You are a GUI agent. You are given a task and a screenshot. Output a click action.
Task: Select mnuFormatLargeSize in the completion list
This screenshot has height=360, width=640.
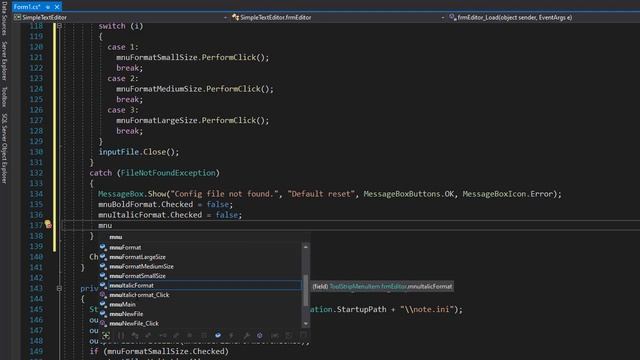click(200, 257)
